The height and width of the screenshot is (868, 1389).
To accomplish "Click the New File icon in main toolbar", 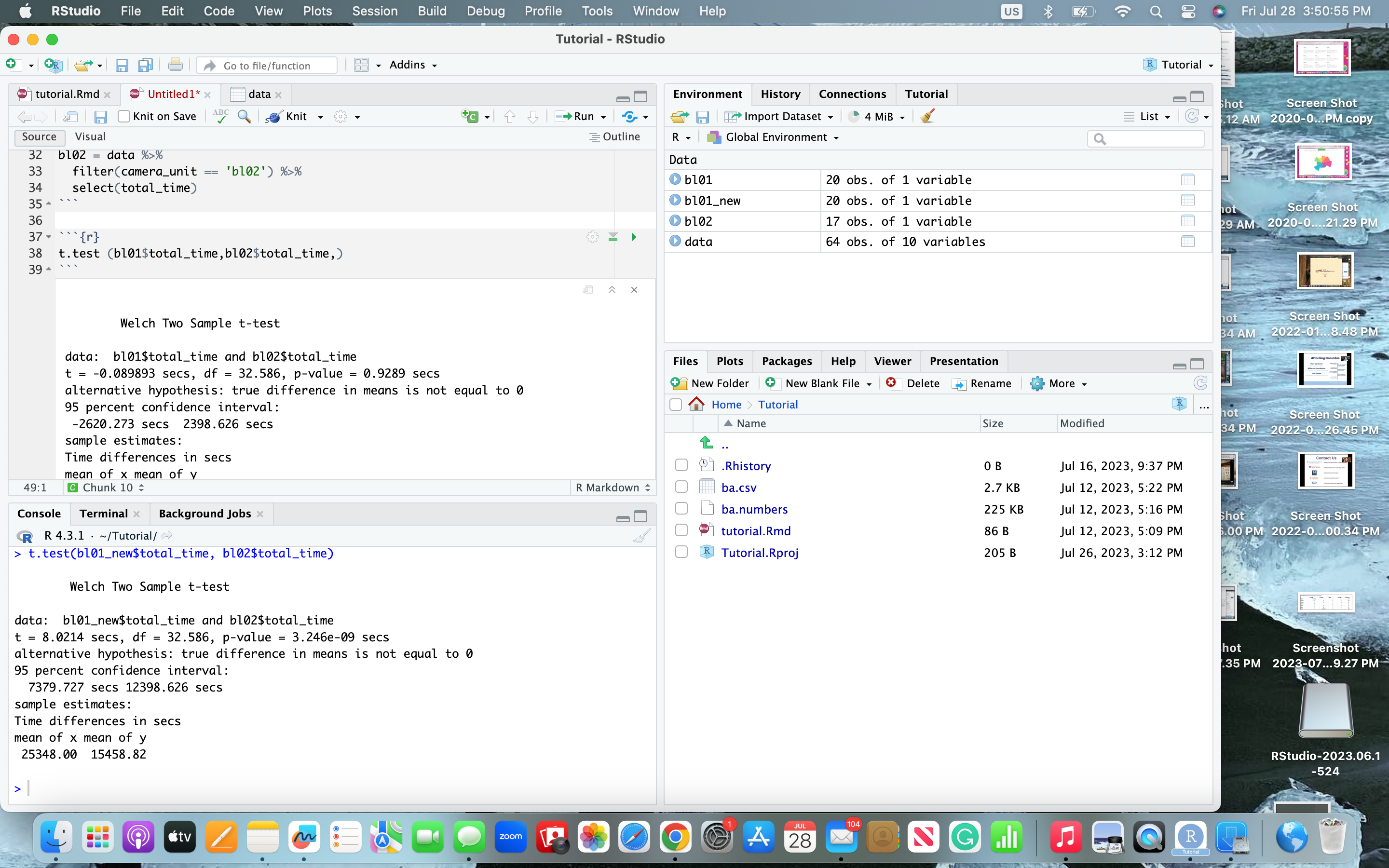I will (x=12, y=65).
